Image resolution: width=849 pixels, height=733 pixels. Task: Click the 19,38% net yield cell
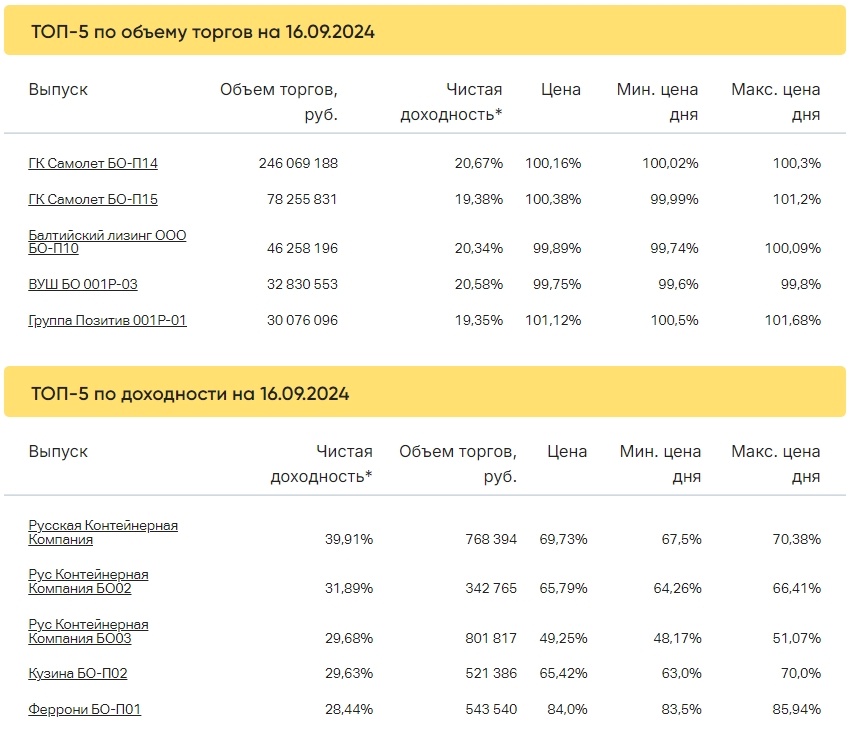tap(479, 199)
